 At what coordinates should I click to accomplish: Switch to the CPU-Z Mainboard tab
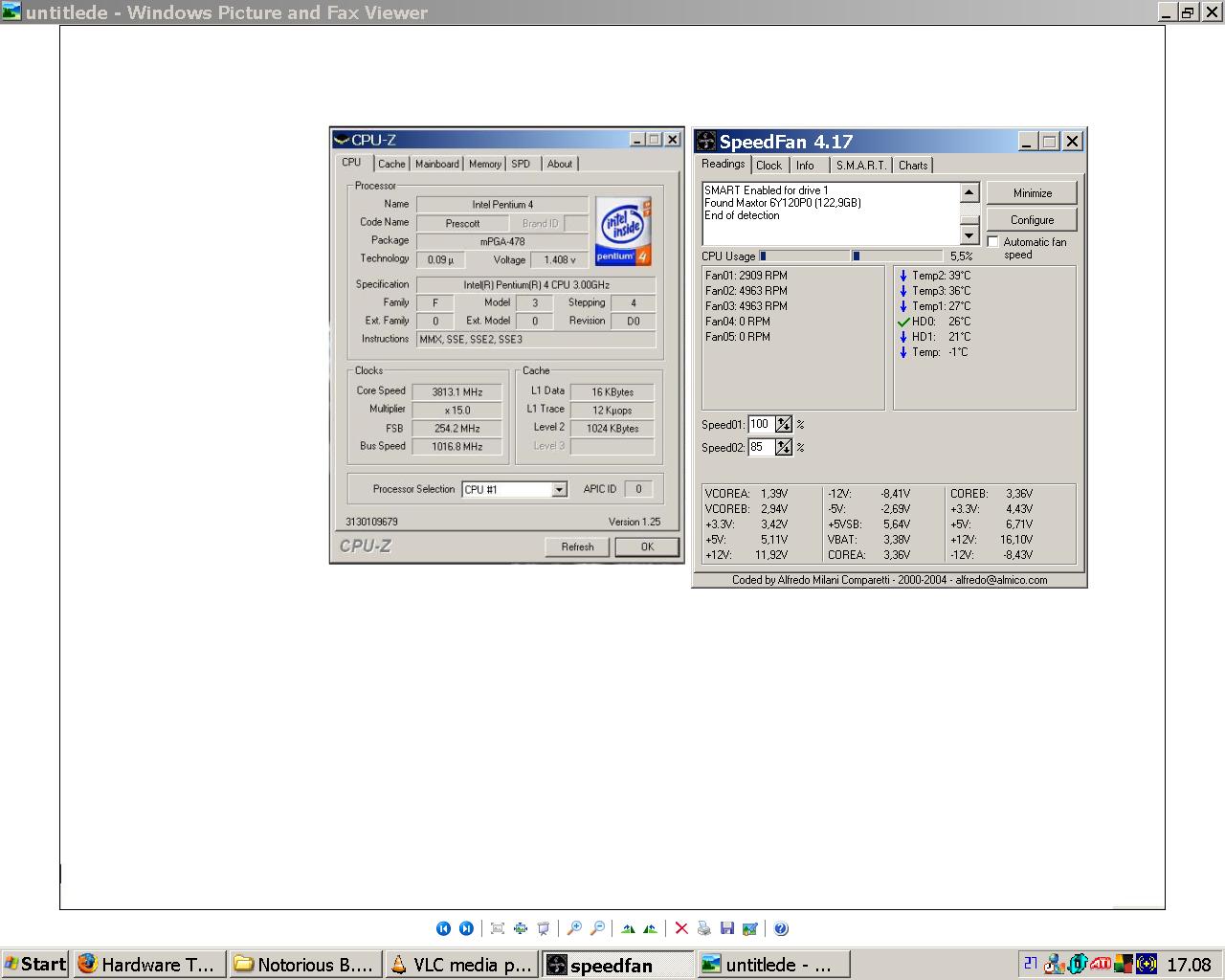tap(437, 164)
